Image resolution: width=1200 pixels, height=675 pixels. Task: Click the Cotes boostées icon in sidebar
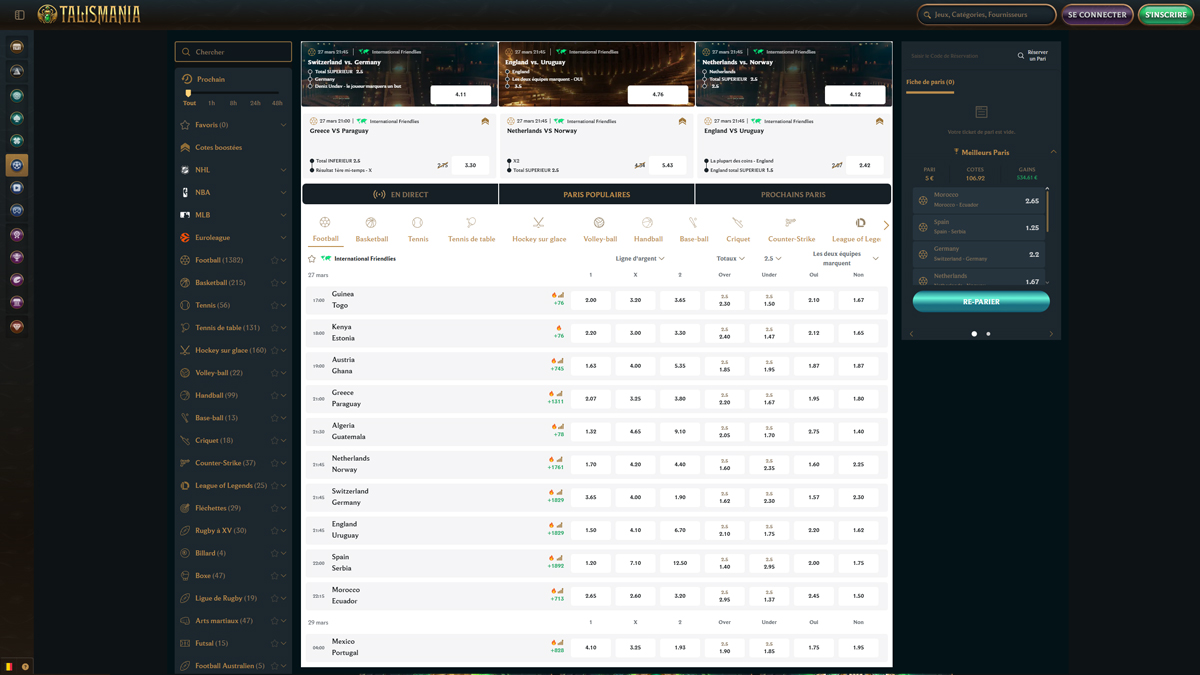pyautogui.click(x=185, y=148)
